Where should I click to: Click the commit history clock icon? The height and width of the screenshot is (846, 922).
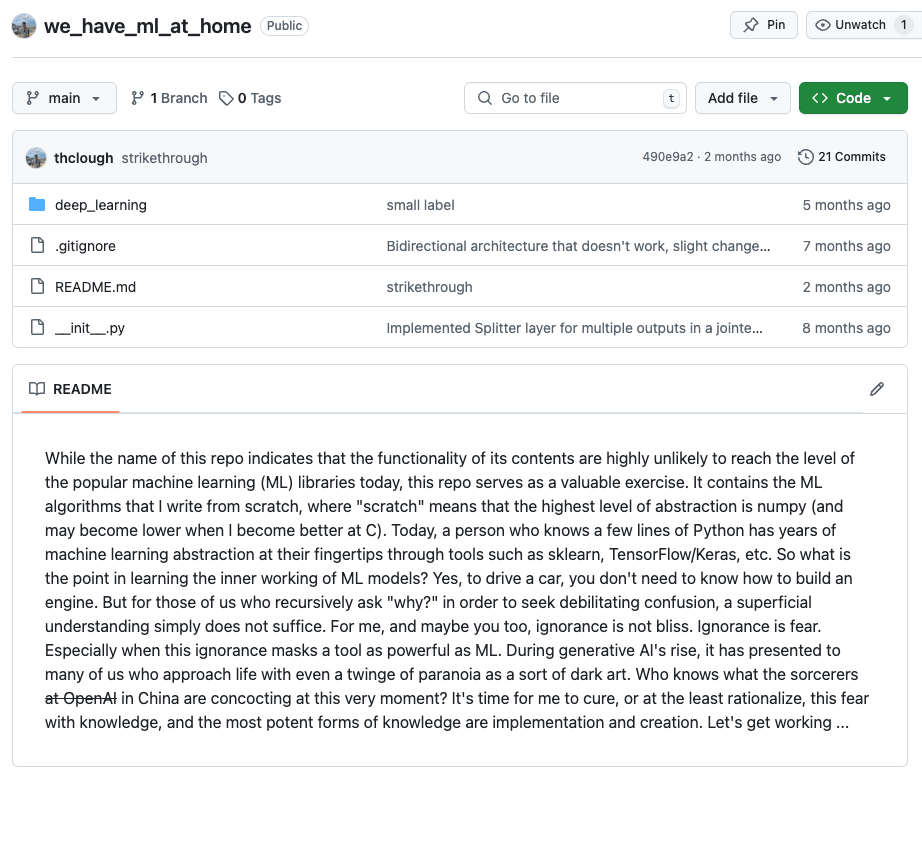coord(805,157)
